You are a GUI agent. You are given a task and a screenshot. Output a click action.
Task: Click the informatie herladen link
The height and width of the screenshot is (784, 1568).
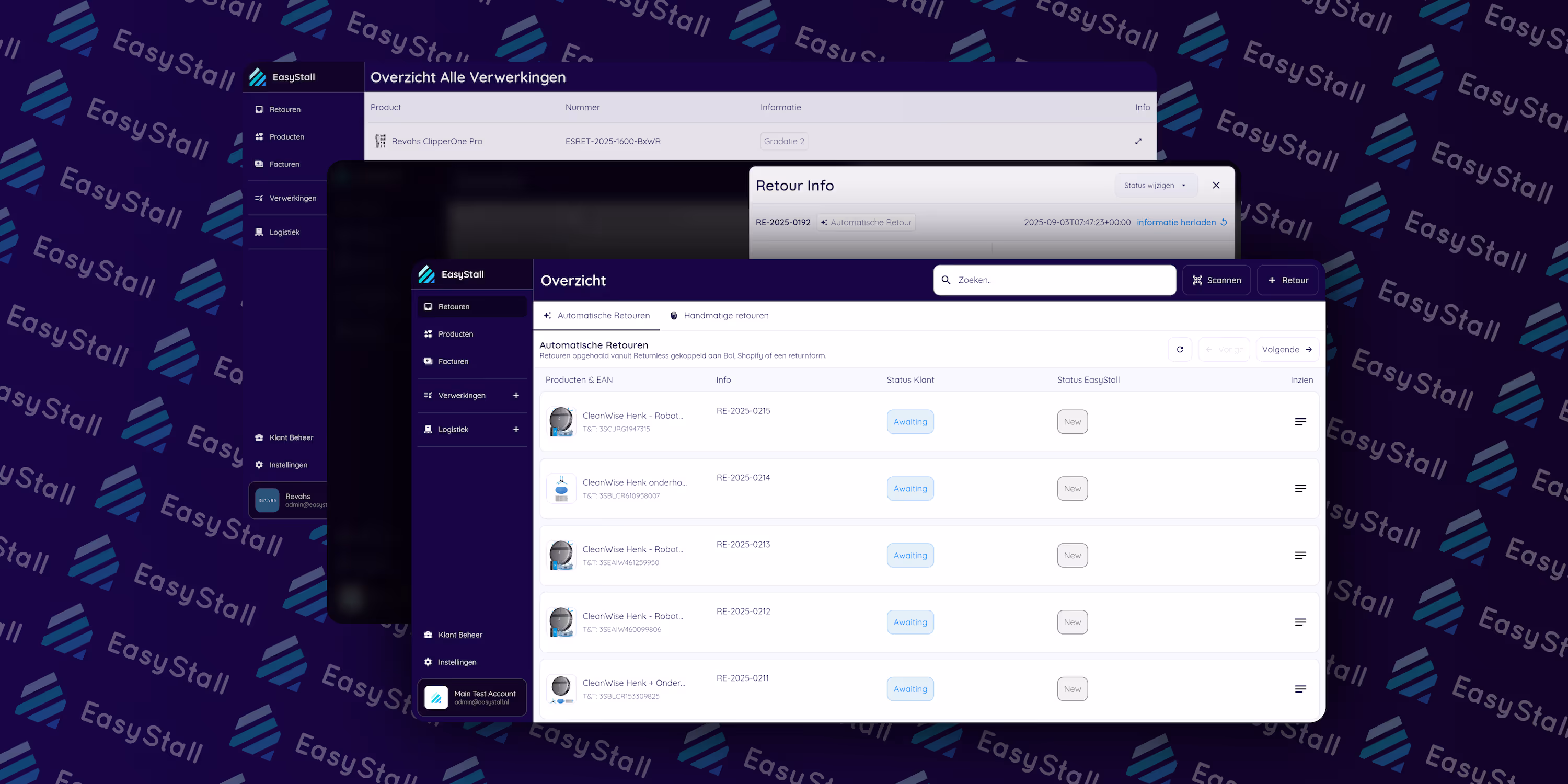pyautogui.click(x=1176, y=222)
